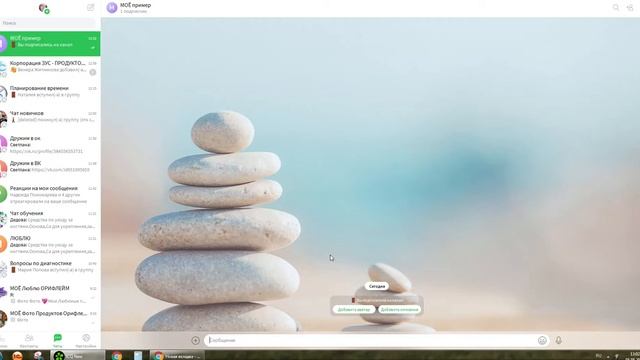Click the add member icon in header
This screenshot has width=640, height=360.
(630, 7)
